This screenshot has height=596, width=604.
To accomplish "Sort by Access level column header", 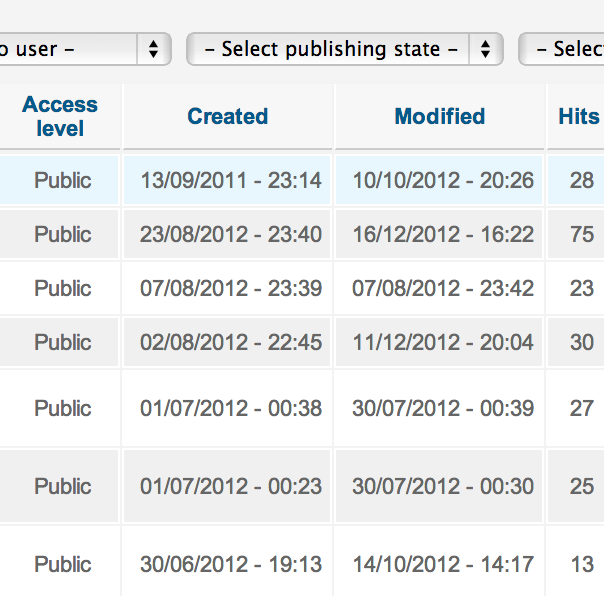I will click(60, 116).
